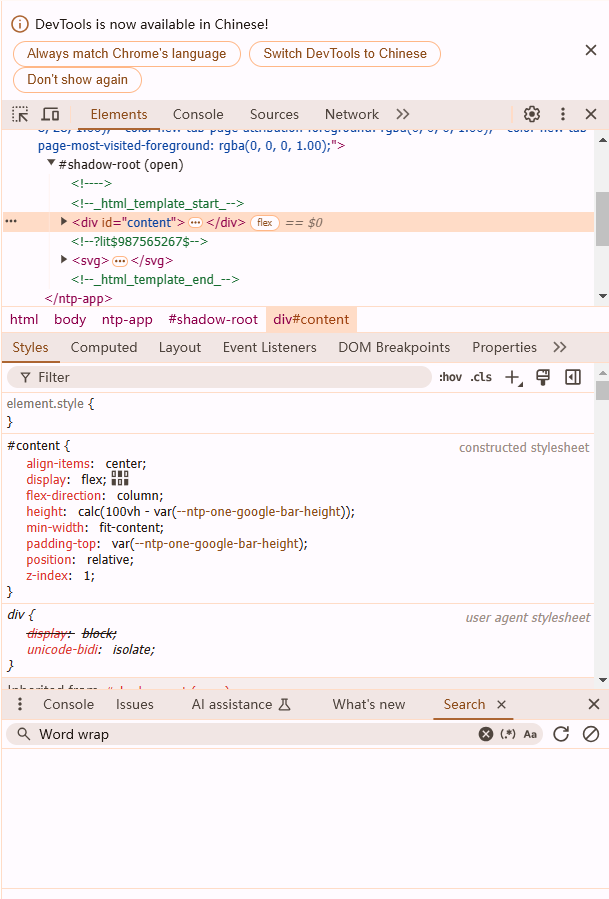The height and width of the screenshot is (899, 609).
Task: Toggle the .cls element classes panel
Action: [x=481, y=377]
